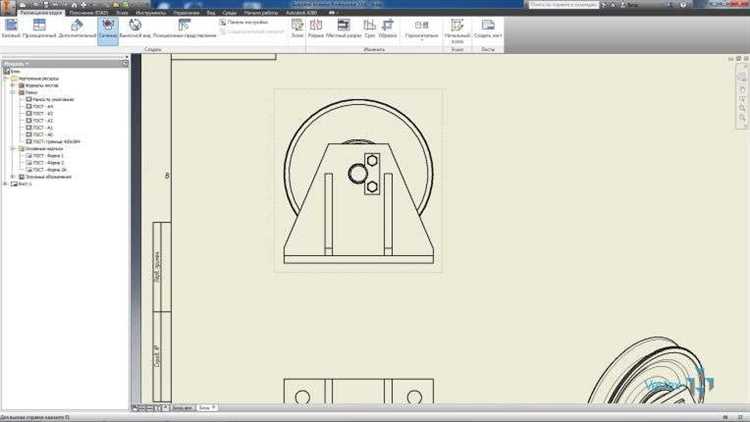Select the ГОСТ - А2 border

(40, 121)
